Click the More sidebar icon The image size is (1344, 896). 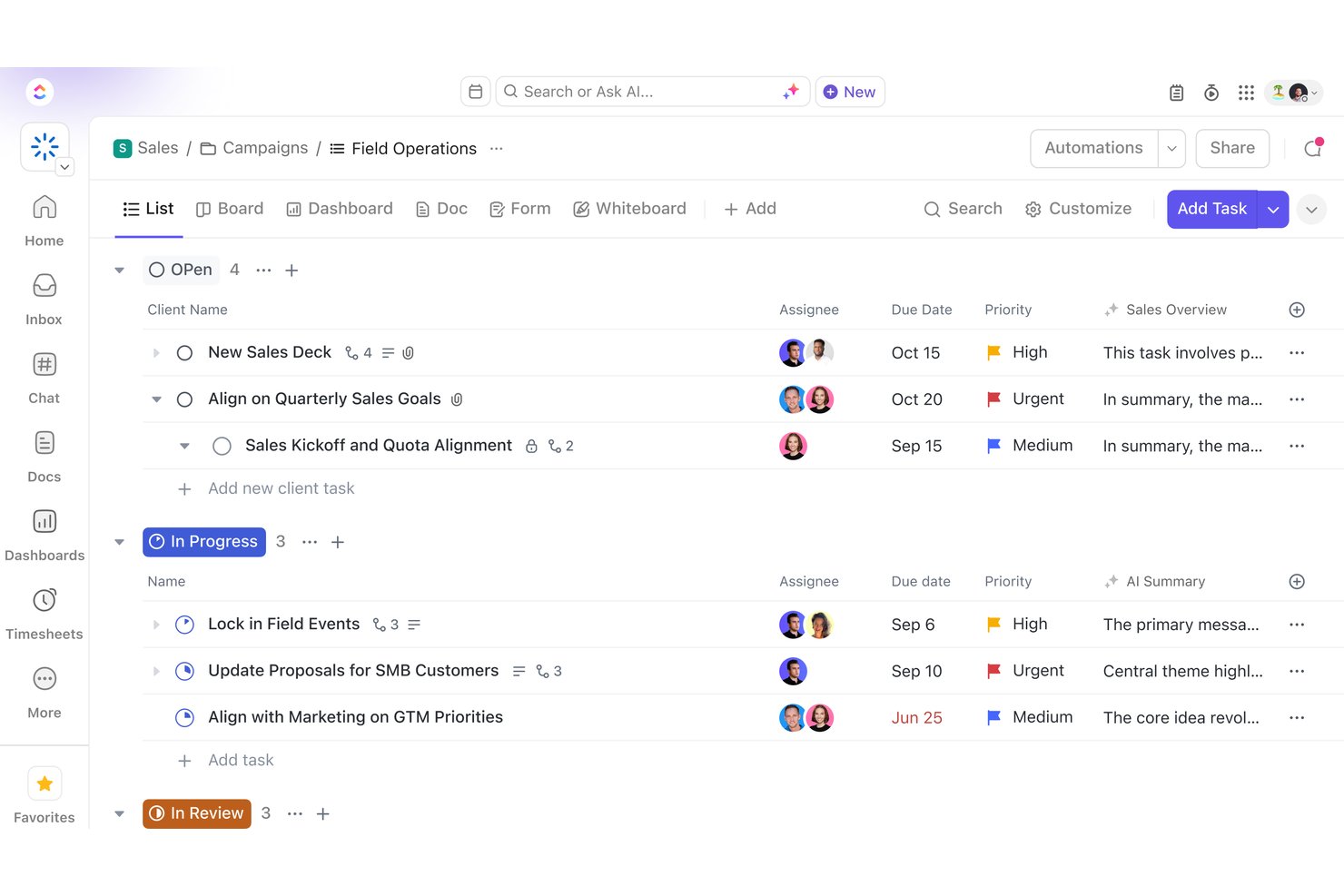44,679
